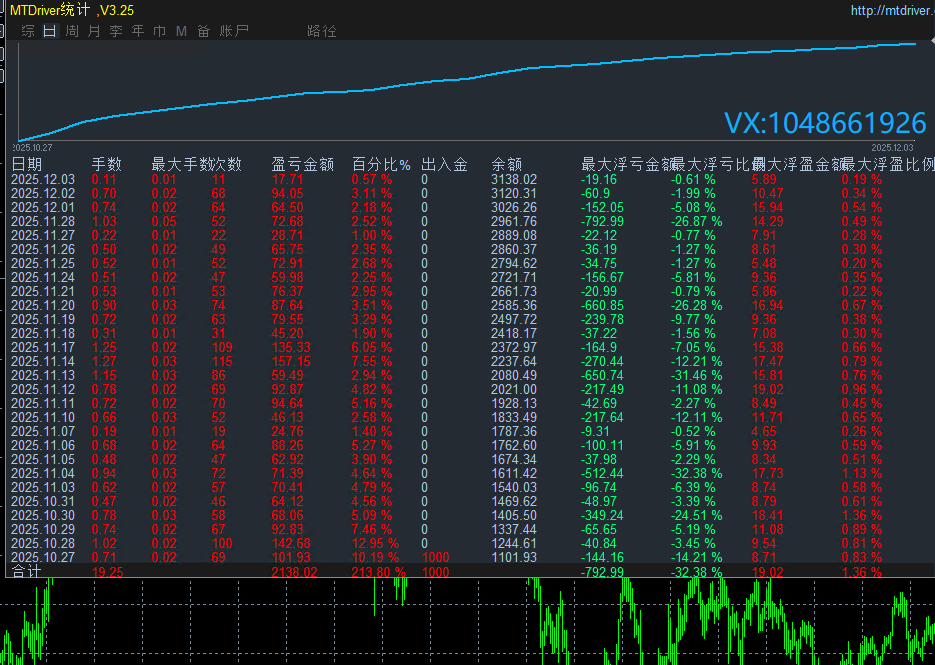Click the 合计 total row label
Image resolution: width=935 pixels, height=665 pixels.
(x=25, y=572)
